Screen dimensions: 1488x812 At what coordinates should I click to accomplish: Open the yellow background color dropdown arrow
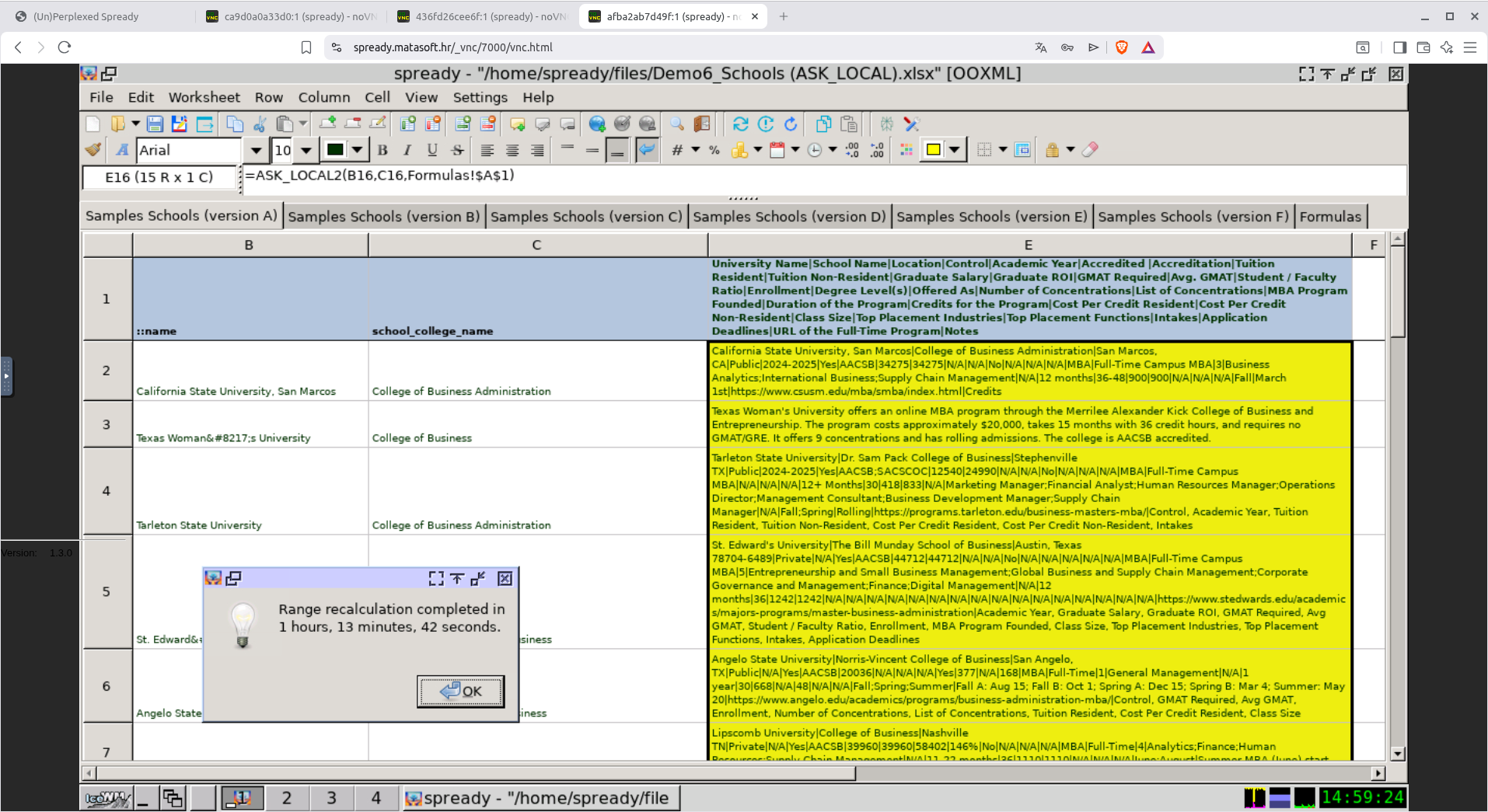tap(954, 150)
